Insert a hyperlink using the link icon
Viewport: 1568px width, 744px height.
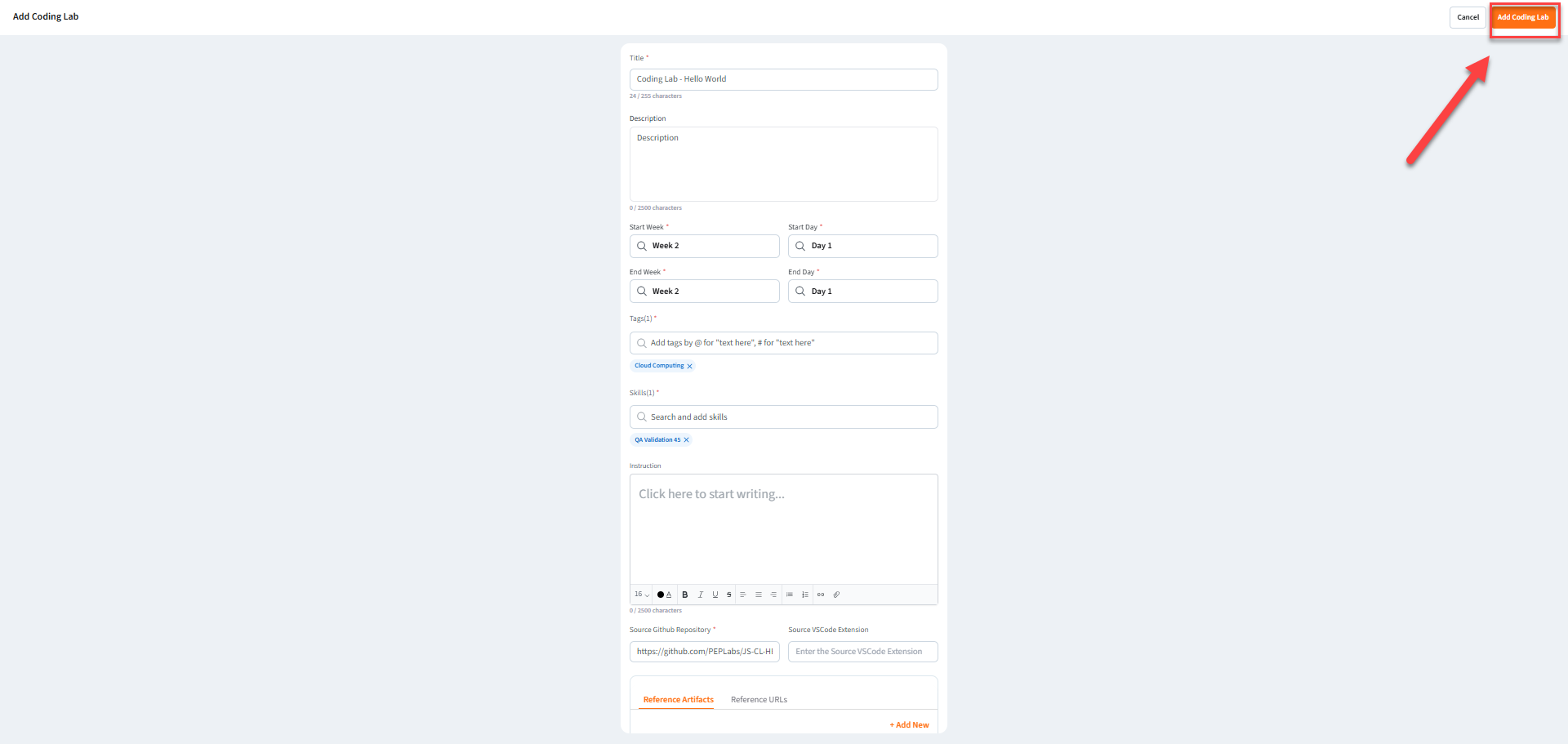[x=821, y=595]
